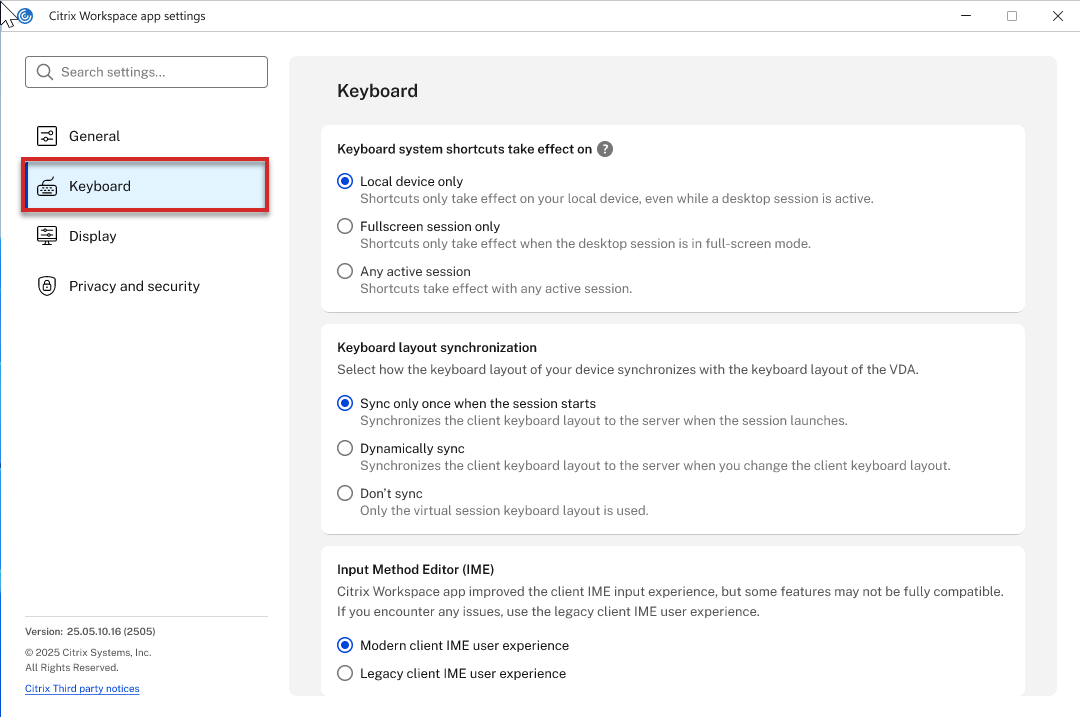Click the Privacy and security shield icon
The image size is (1080, 717).
coord(47,286)
